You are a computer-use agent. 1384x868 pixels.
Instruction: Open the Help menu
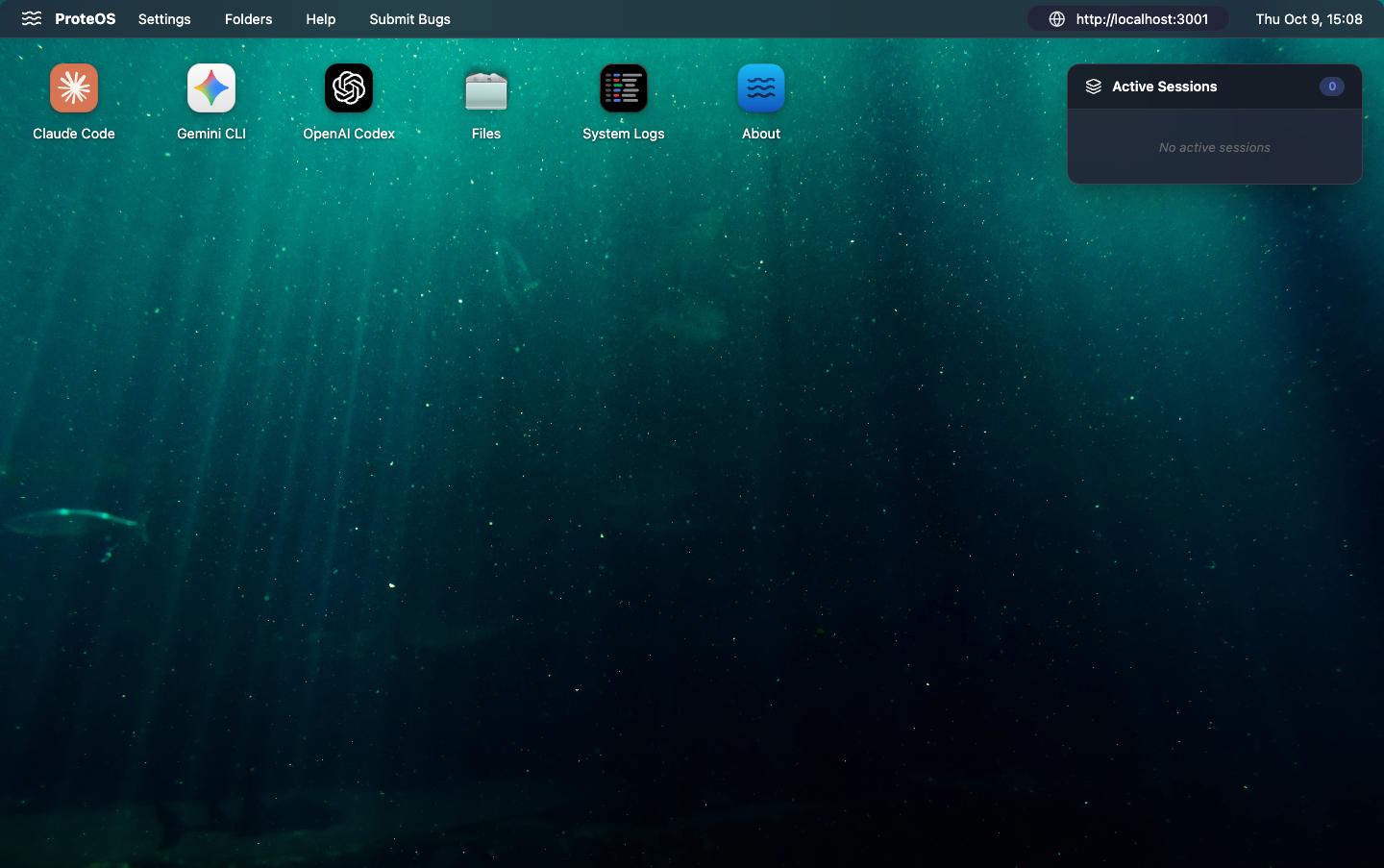[x=321, y=19]
